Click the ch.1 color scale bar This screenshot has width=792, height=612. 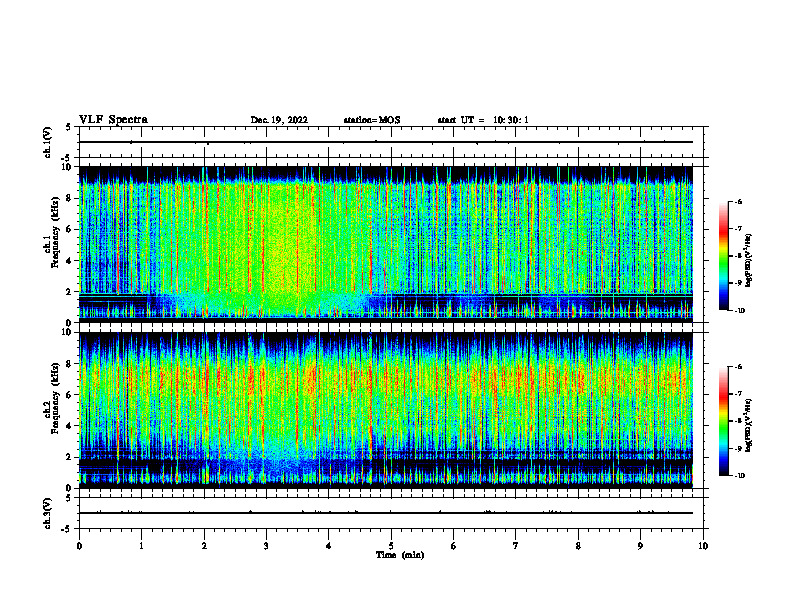click(x=723, y=256)
